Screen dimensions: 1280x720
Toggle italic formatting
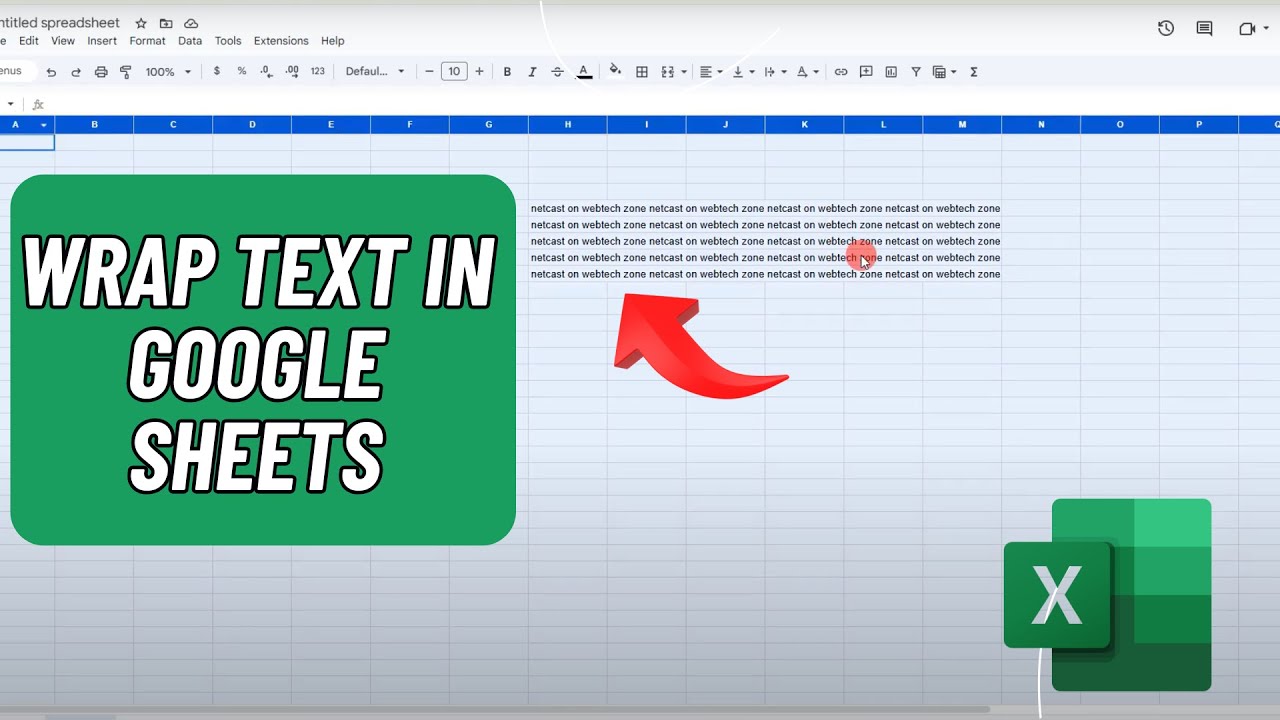click(x=532, y=72)
